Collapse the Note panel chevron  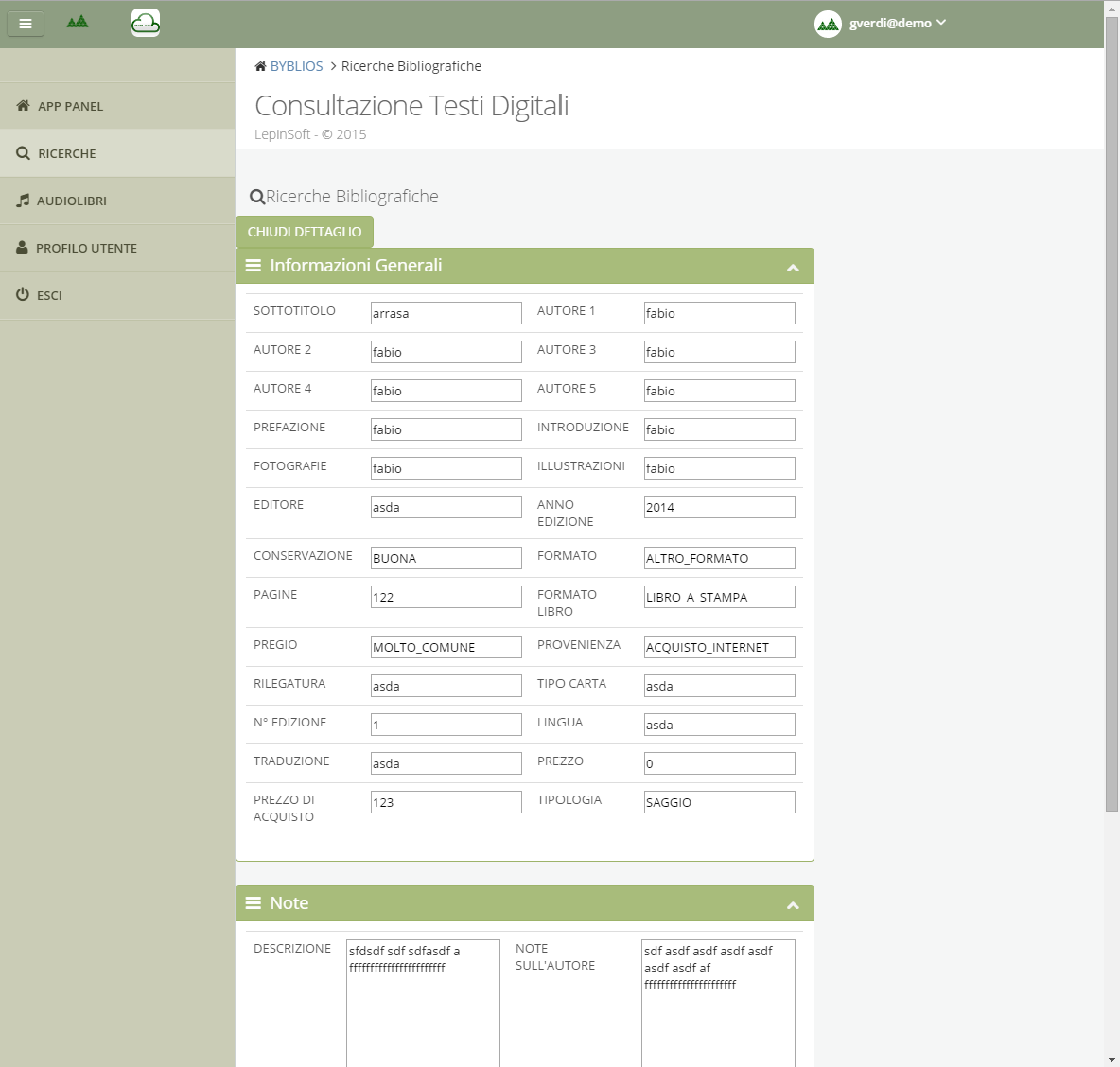click(792, 905)
